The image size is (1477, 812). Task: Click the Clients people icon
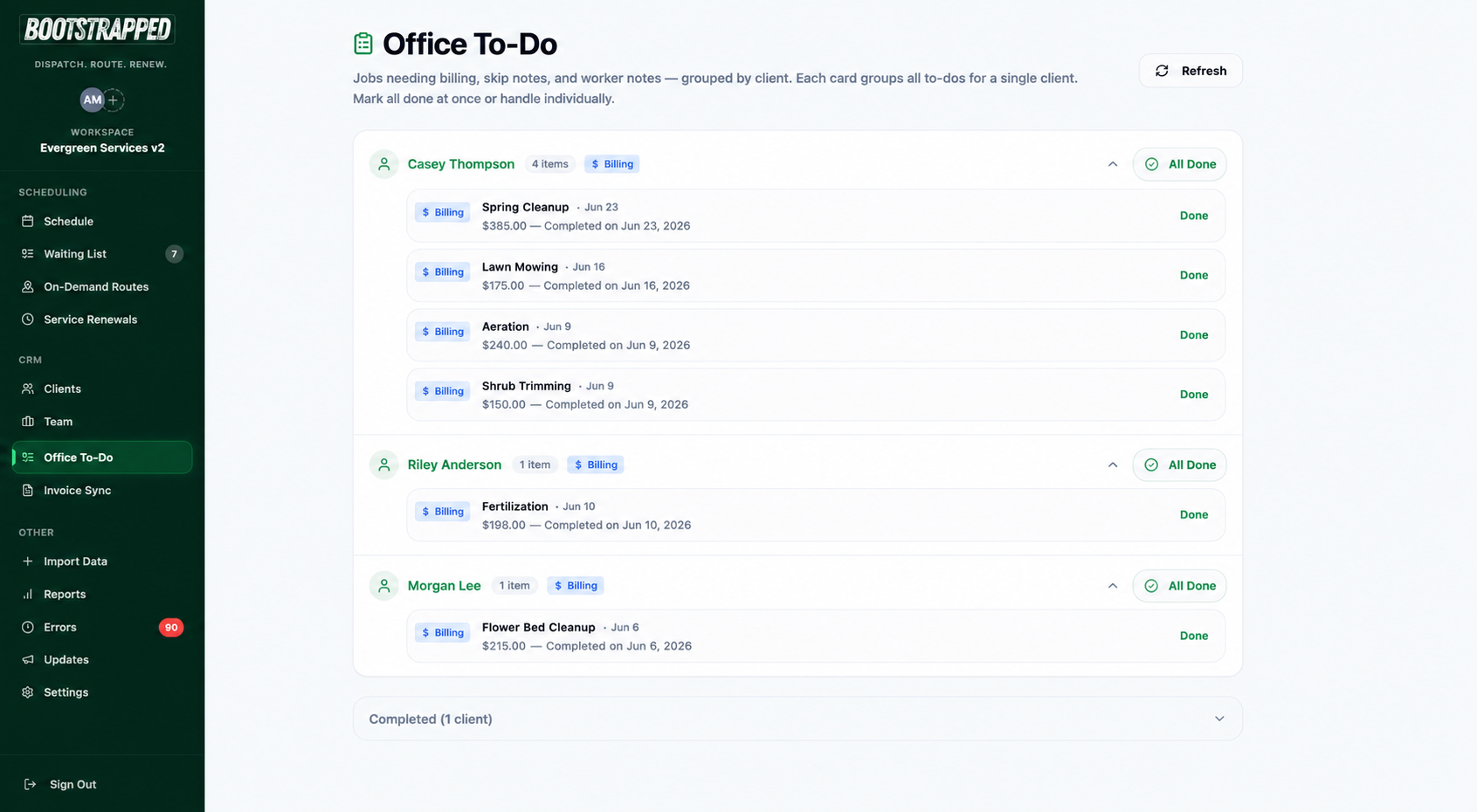pos(28,389)
